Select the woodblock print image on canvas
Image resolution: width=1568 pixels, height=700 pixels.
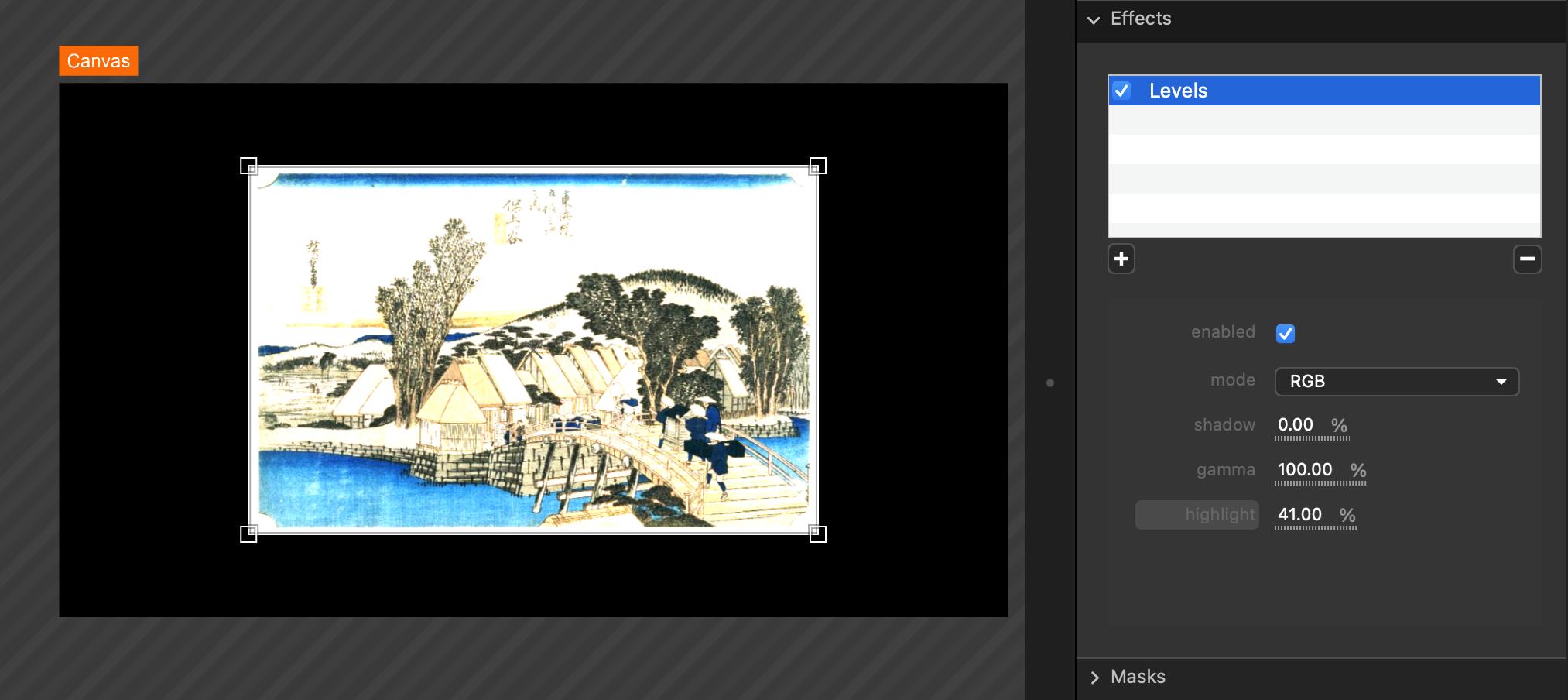[532, 350]
